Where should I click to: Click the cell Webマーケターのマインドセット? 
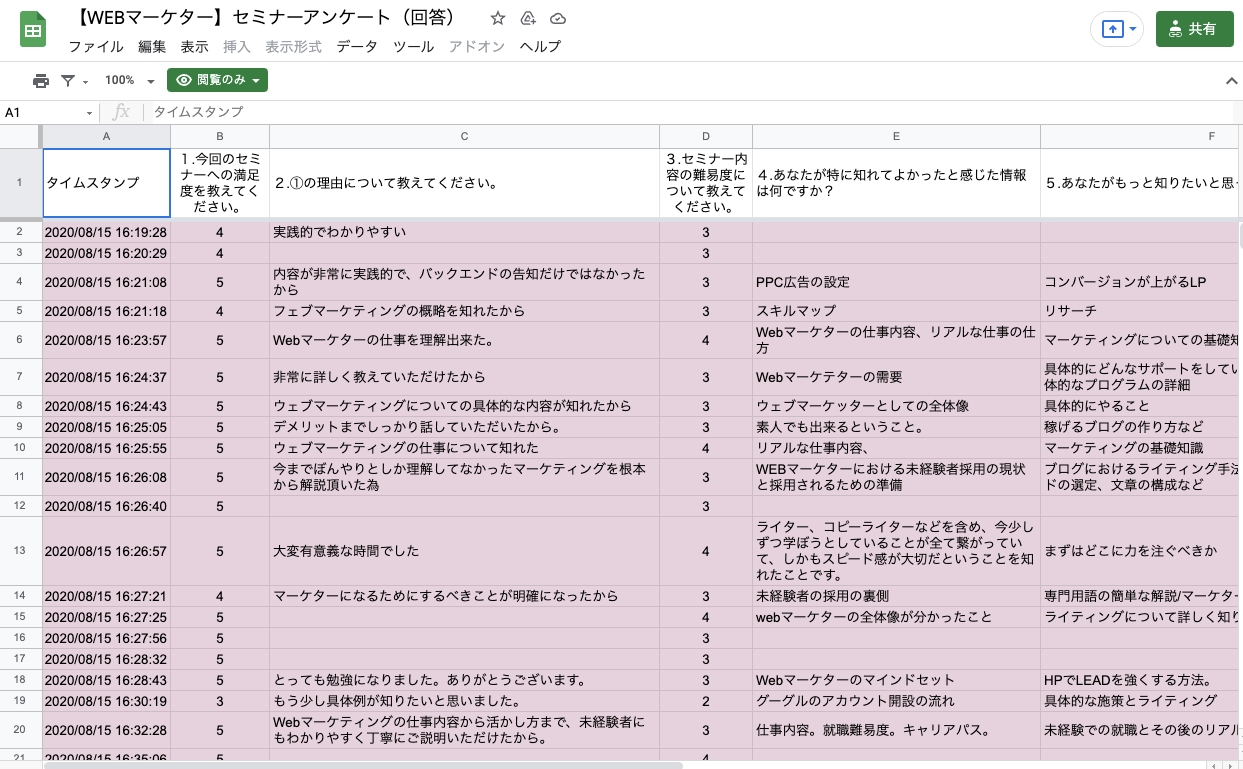pyautogui.click(x=896, y=680)
